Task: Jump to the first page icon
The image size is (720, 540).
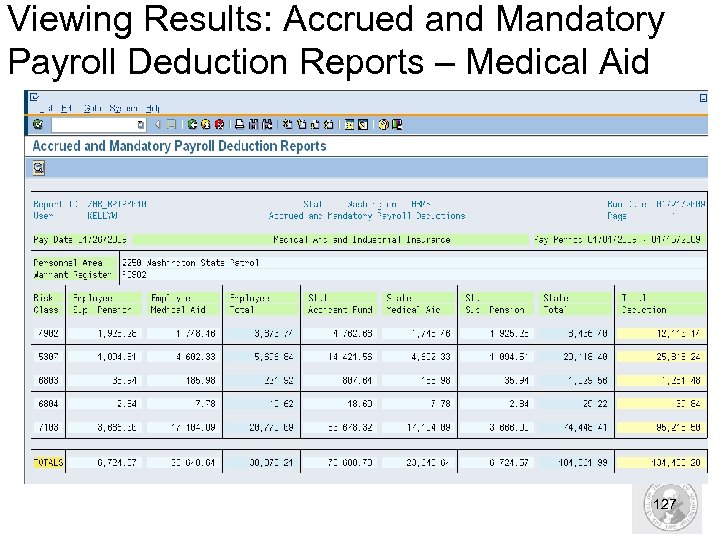Action: click(x=287, y=124)
